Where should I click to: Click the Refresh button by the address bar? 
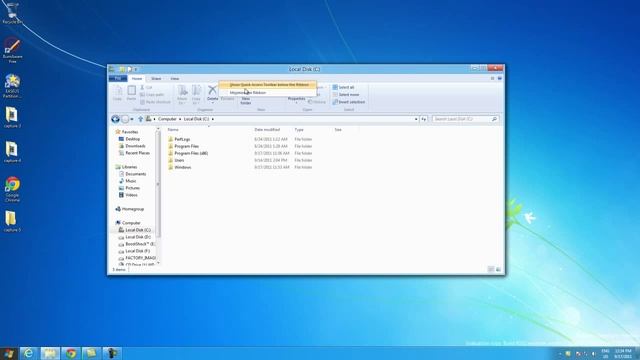point(424,119)
